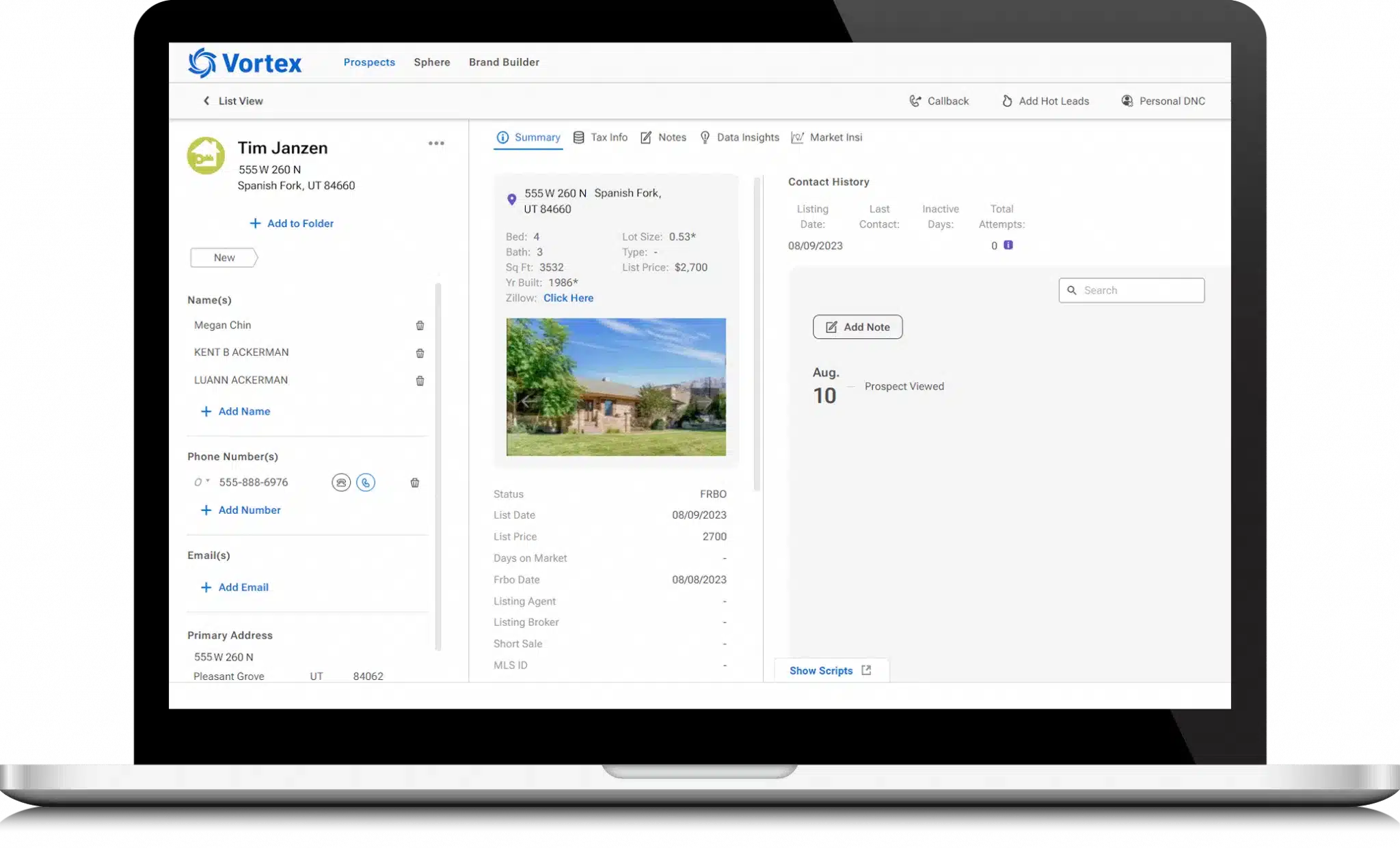Open the Zillow Click Here link
The height and width of the screenshot is (848, 1400).
tap(568, 298)
